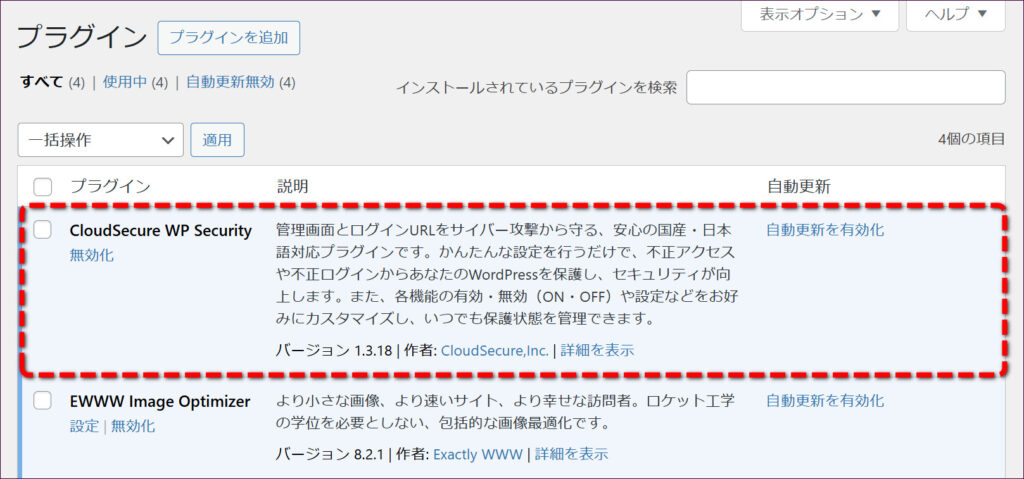This screenshot has height=479, width=1024.
Task: Show details for CloudSecure WP Security
Action: (x=597, y=351)
